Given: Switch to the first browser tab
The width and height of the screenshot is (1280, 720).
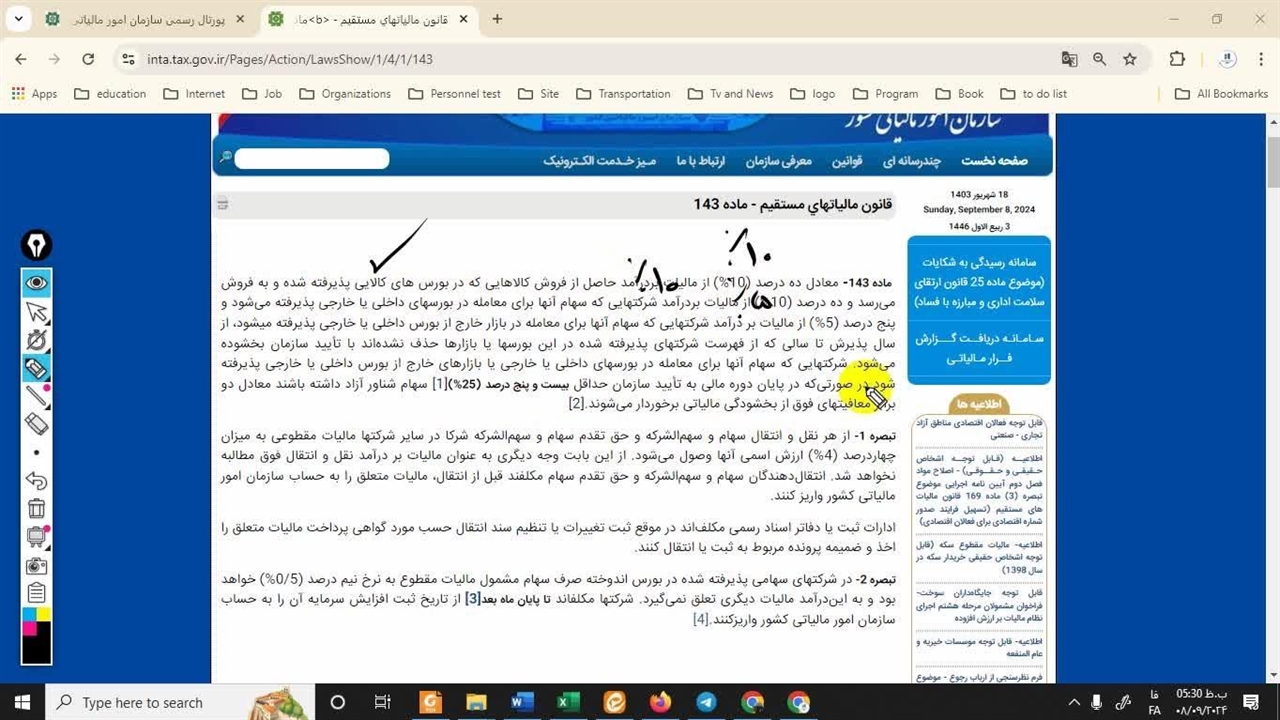Looking at the screenshot, I should click(x=148, y=19).
